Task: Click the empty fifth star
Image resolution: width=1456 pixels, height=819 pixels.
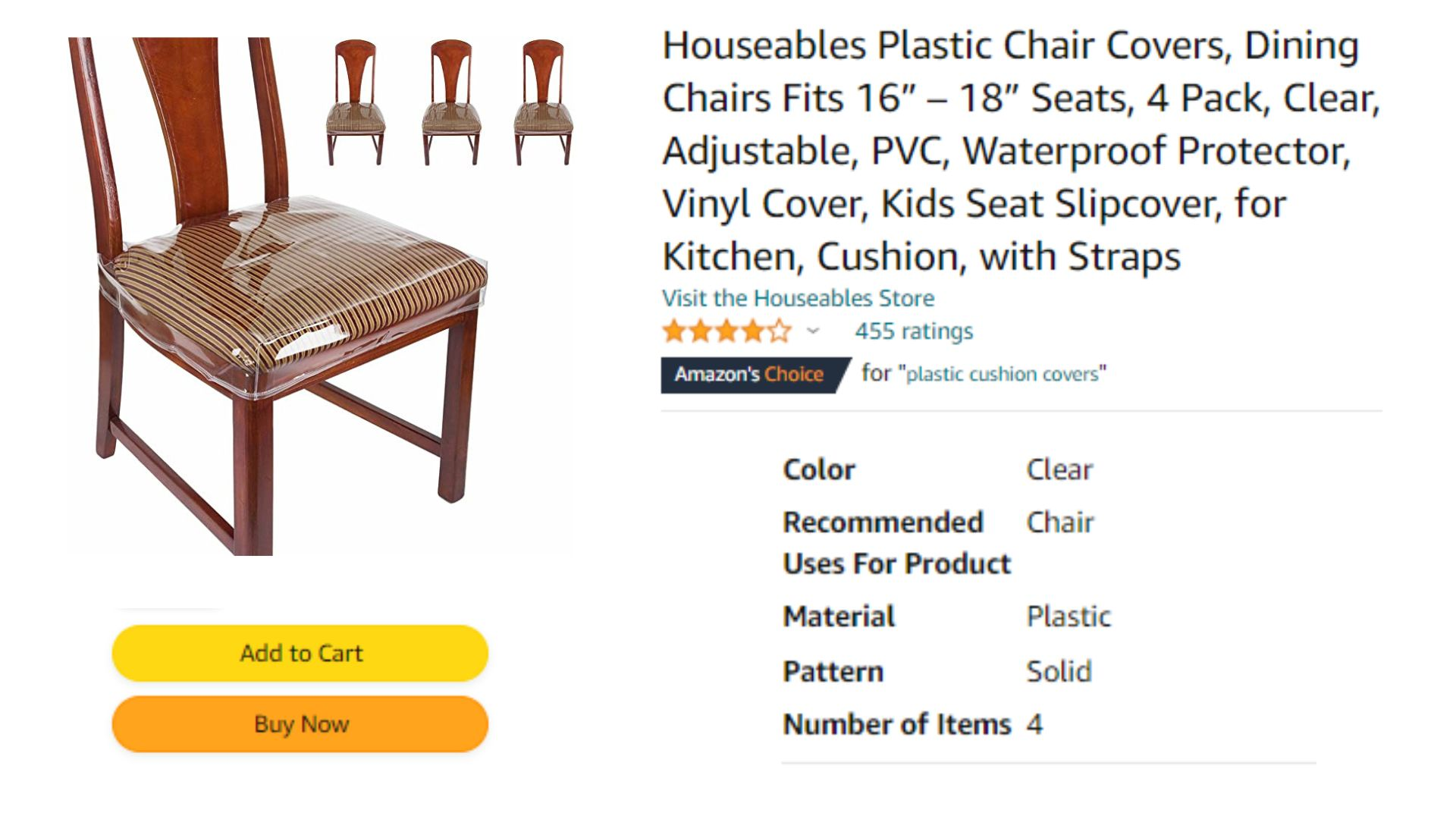Action: tap(780, 331)
